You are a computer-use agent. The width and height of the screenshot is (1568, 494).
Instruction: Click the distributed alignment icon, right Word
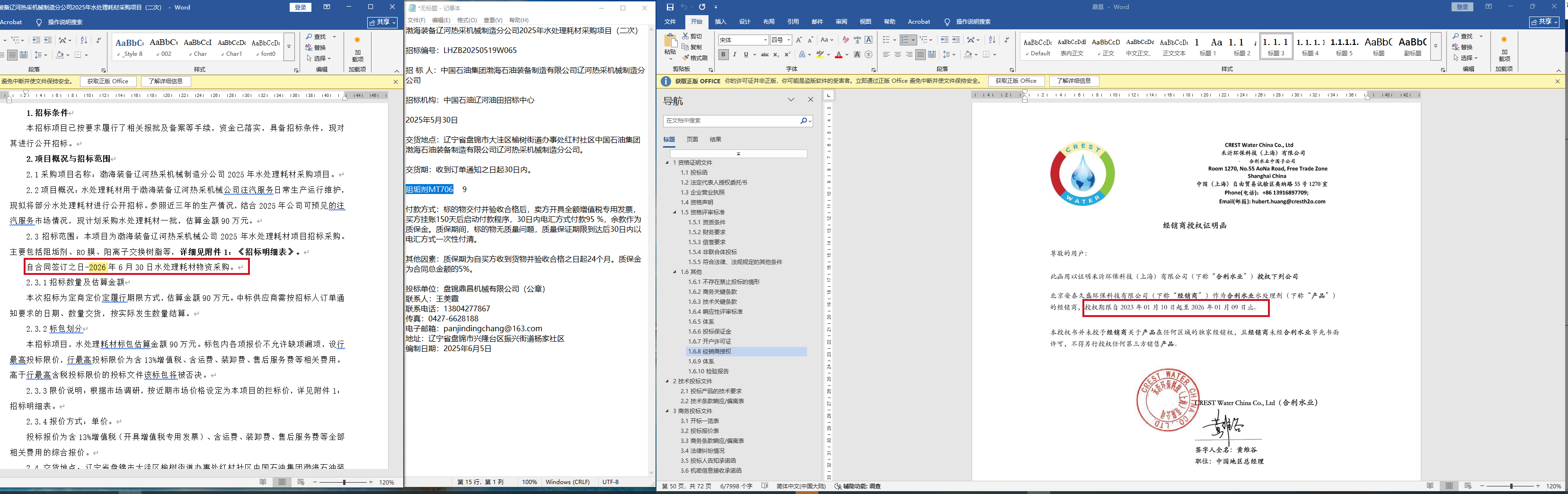click(932, 55)
